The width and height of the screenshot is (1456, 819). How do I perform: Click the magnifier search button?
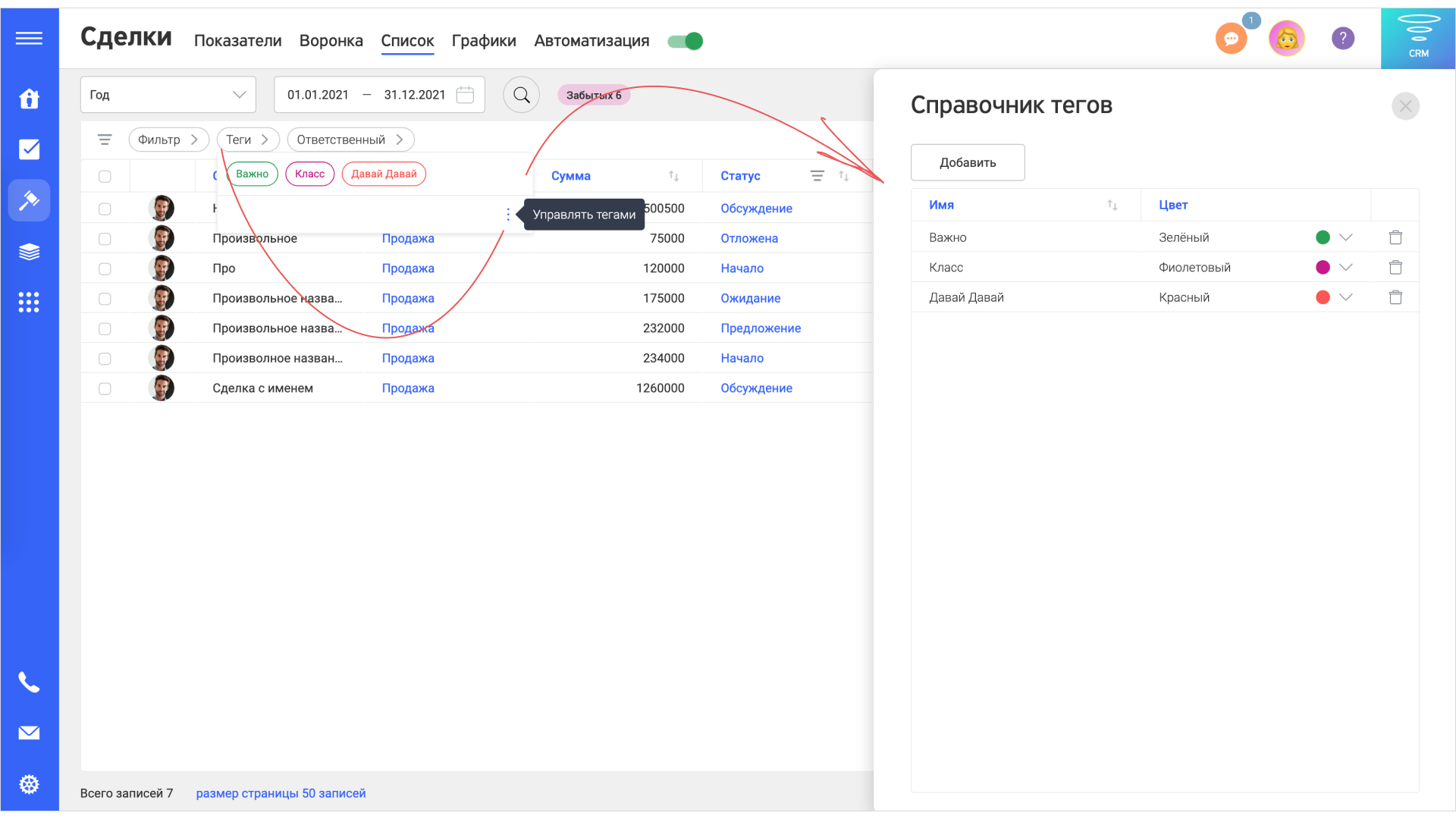tap(521, 95)
